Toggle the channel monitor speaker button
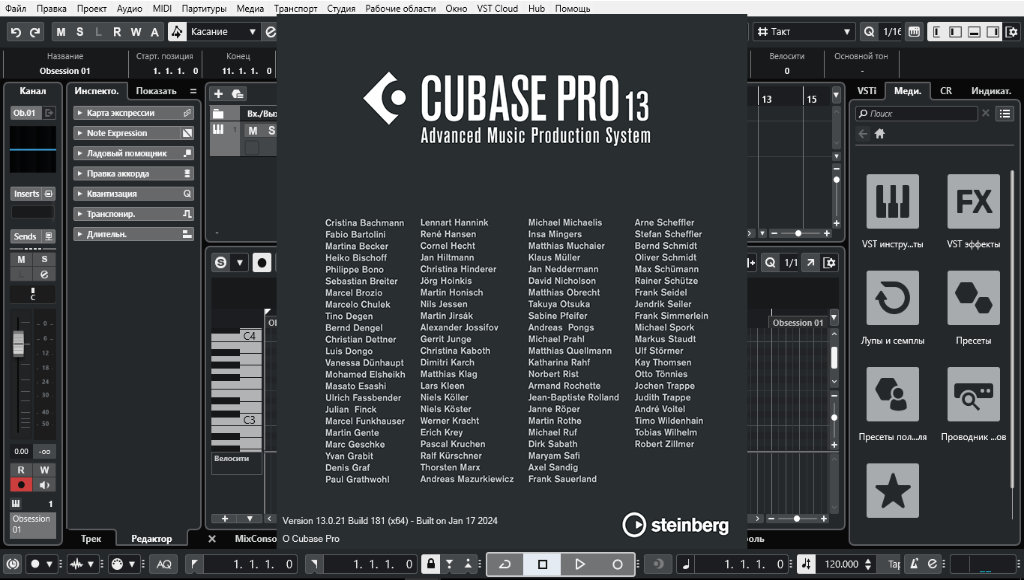Viewport: 1024px width, 580px height. tap(44, 485)
